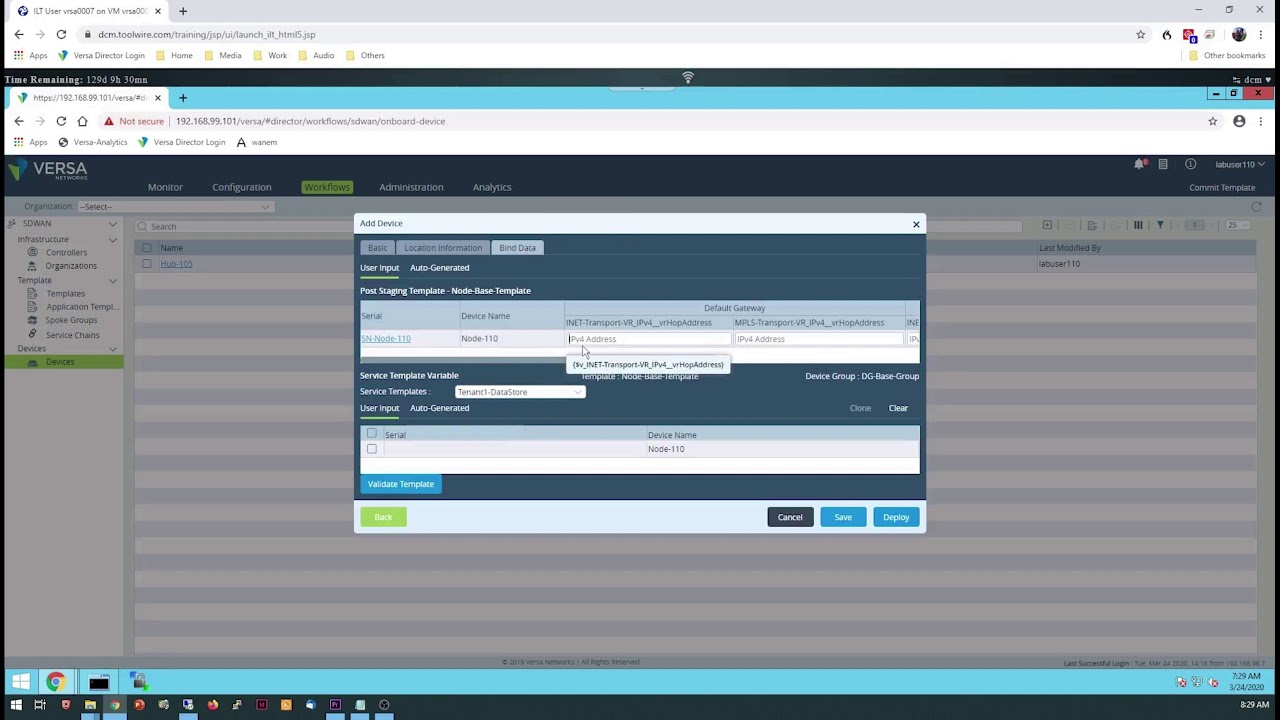Open the Workflows menu
The width and height of the screenshot is (1280, 720).
(327, 187)
